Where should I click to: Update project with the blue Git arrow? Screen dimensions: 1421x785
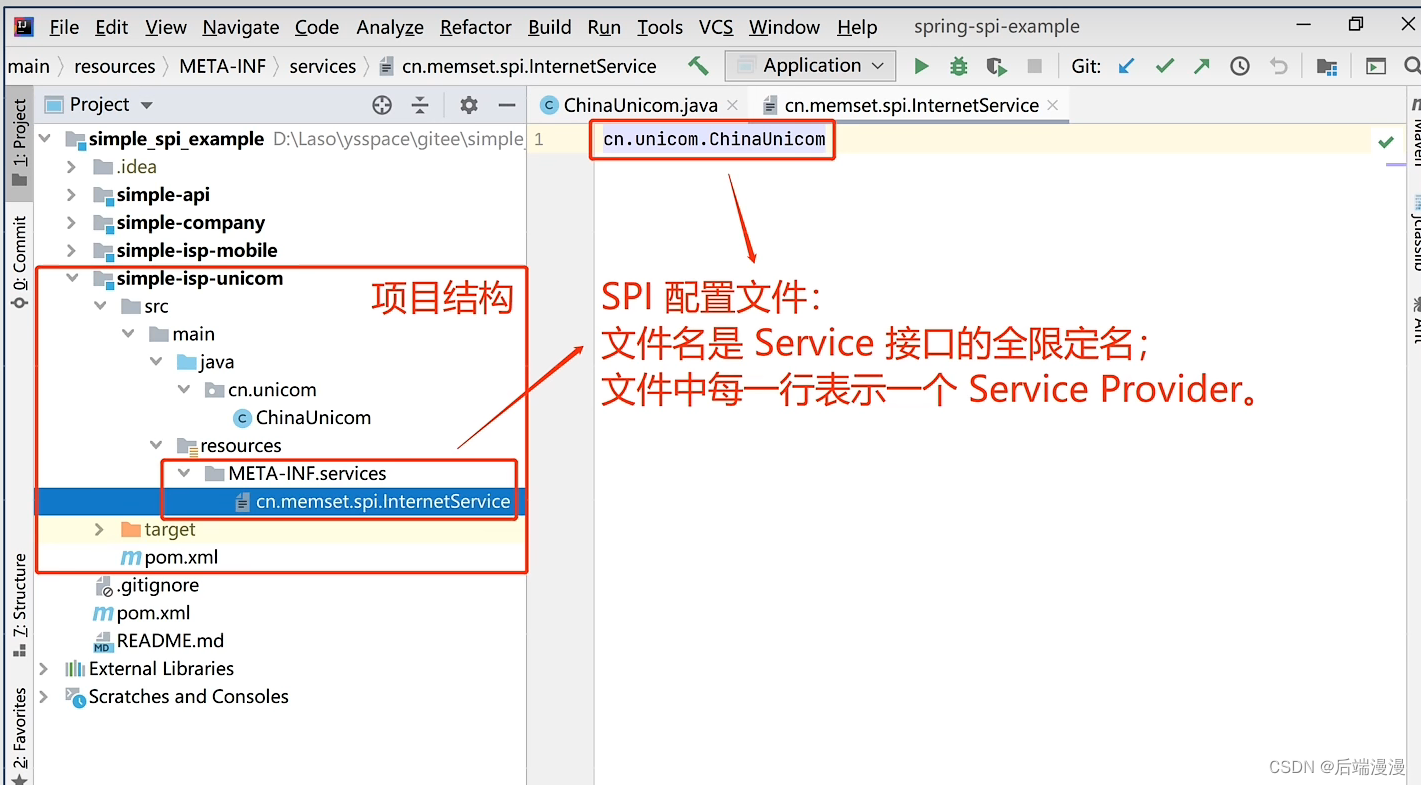tap(1127, 66)
